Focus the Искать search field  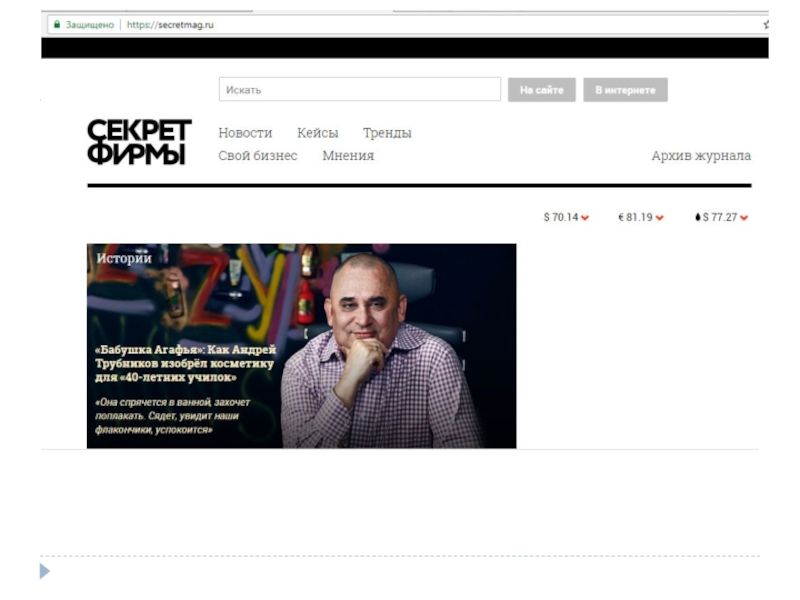360,89
